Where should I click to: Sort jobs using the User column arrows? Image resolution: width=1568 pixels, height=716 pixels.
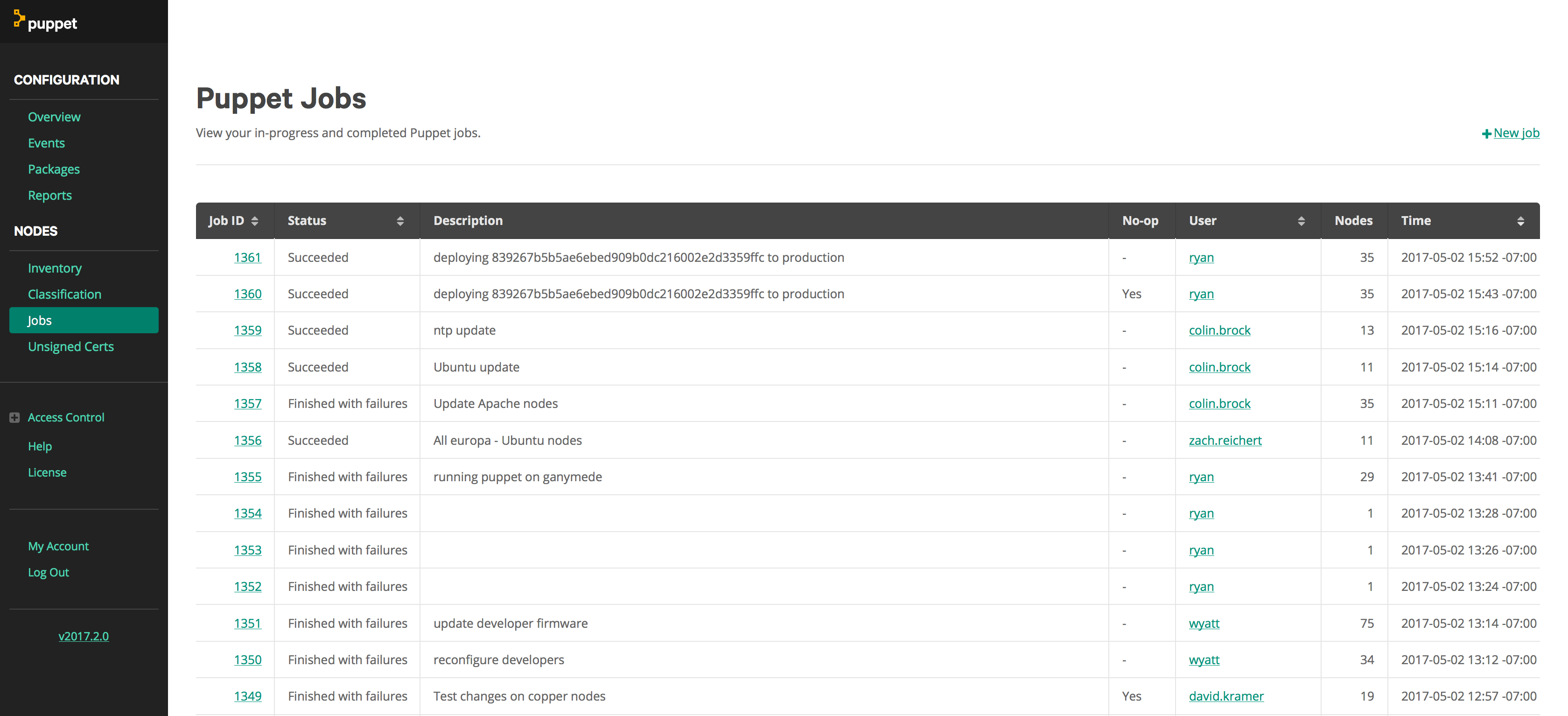(x=1301, y=221)
